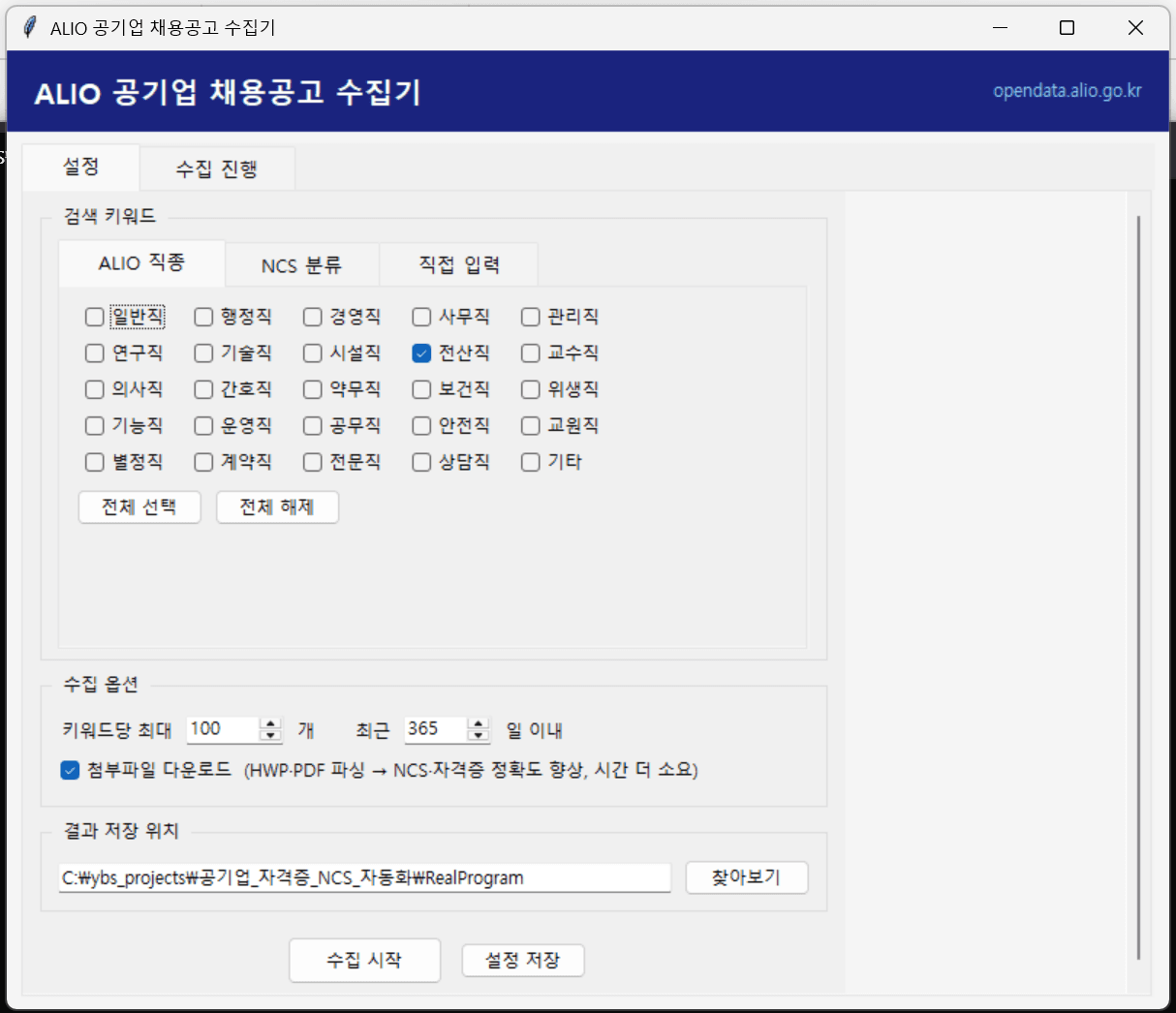
Task: Click the 설정 저장 button
Action: pyautogui.click(x=523, y=961)
